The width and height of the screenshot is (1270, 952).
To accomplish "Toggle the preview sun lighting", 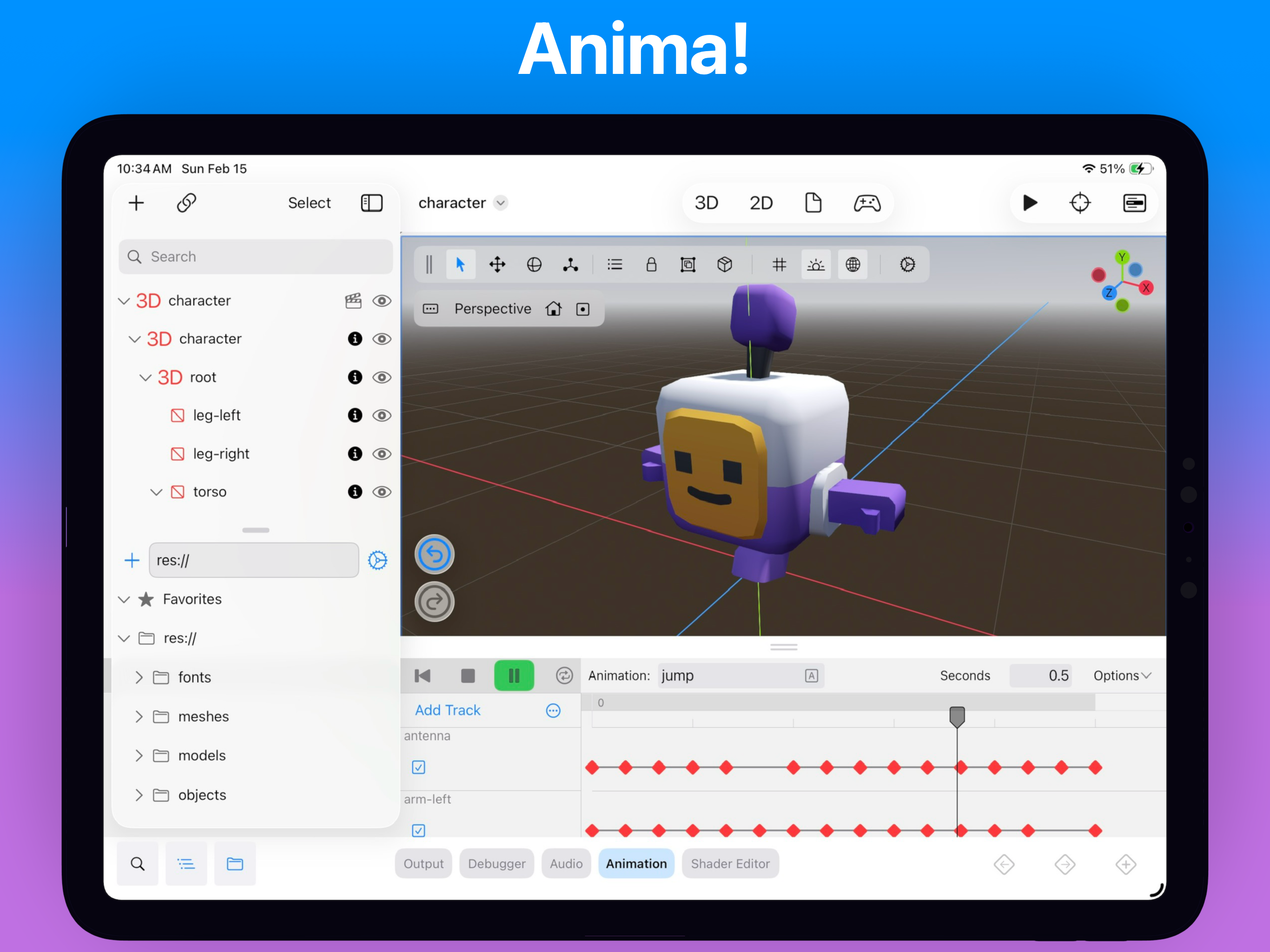I will (816, 264).
